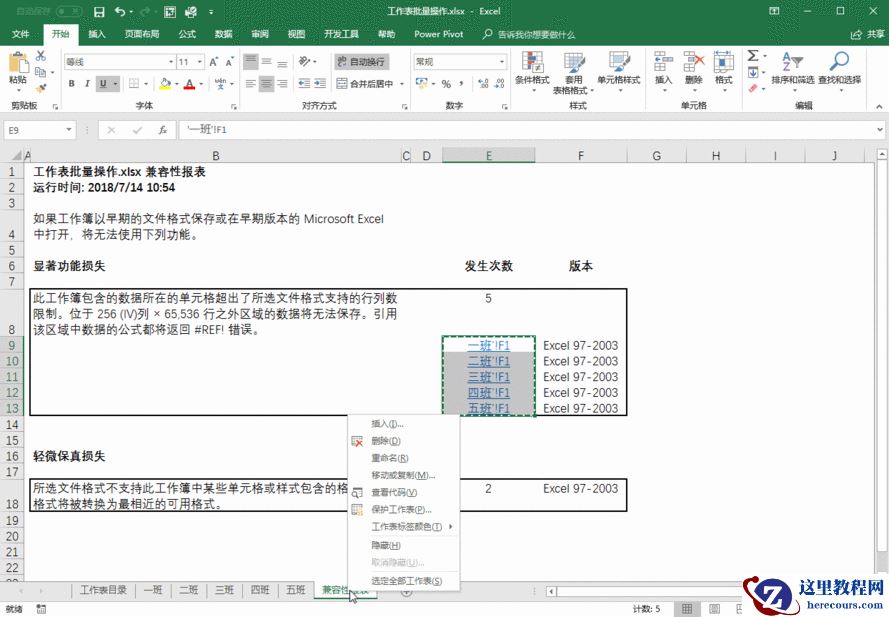Open the Conditional Formatting (条件格式) dropdown
Viewport: 889px width, 617px height.
[532, 73]
